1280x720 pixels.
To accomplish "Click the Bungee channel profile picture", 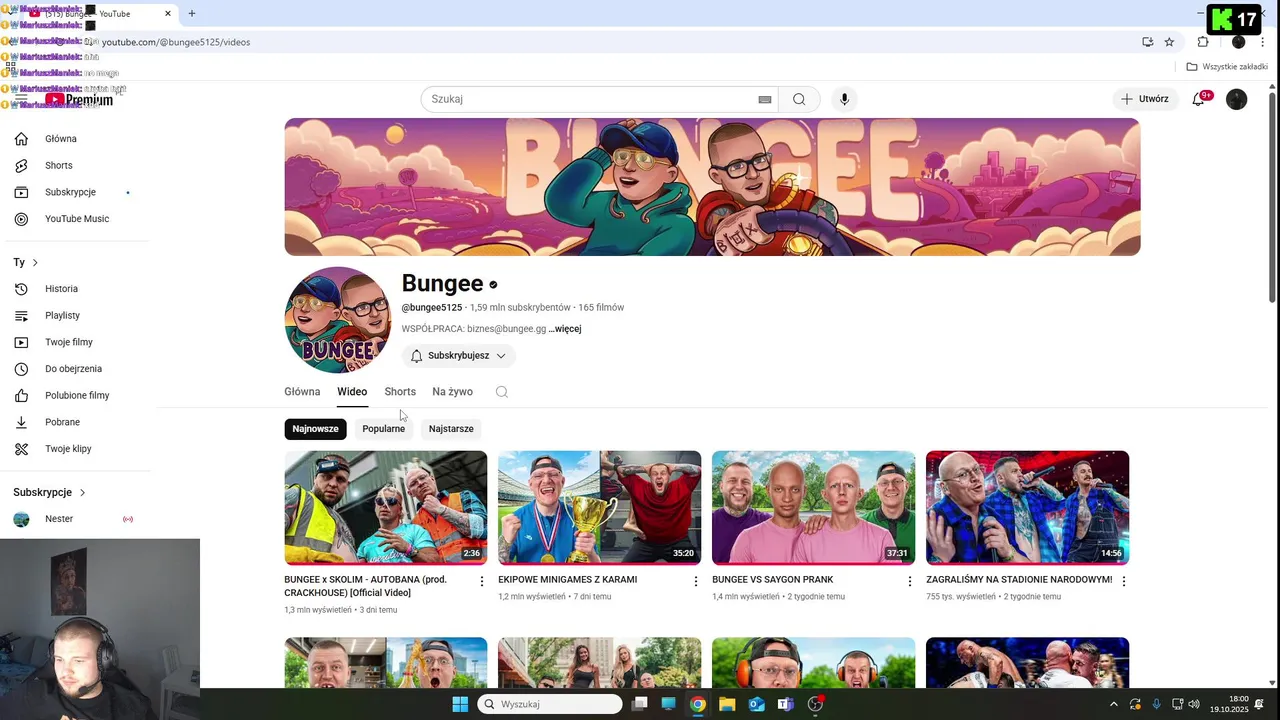I will 337,320.
